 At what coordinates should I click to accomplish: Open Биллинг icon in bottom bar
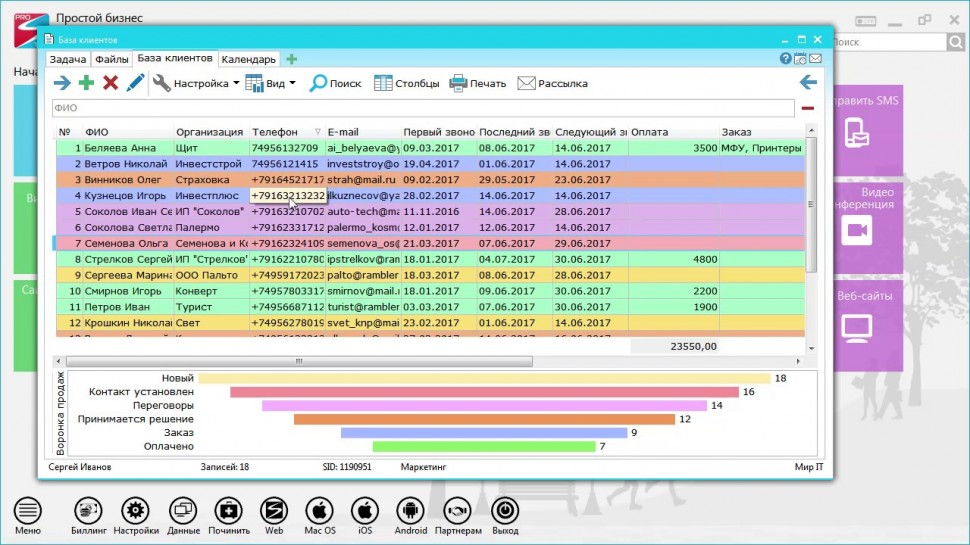[x=88, y=510]
